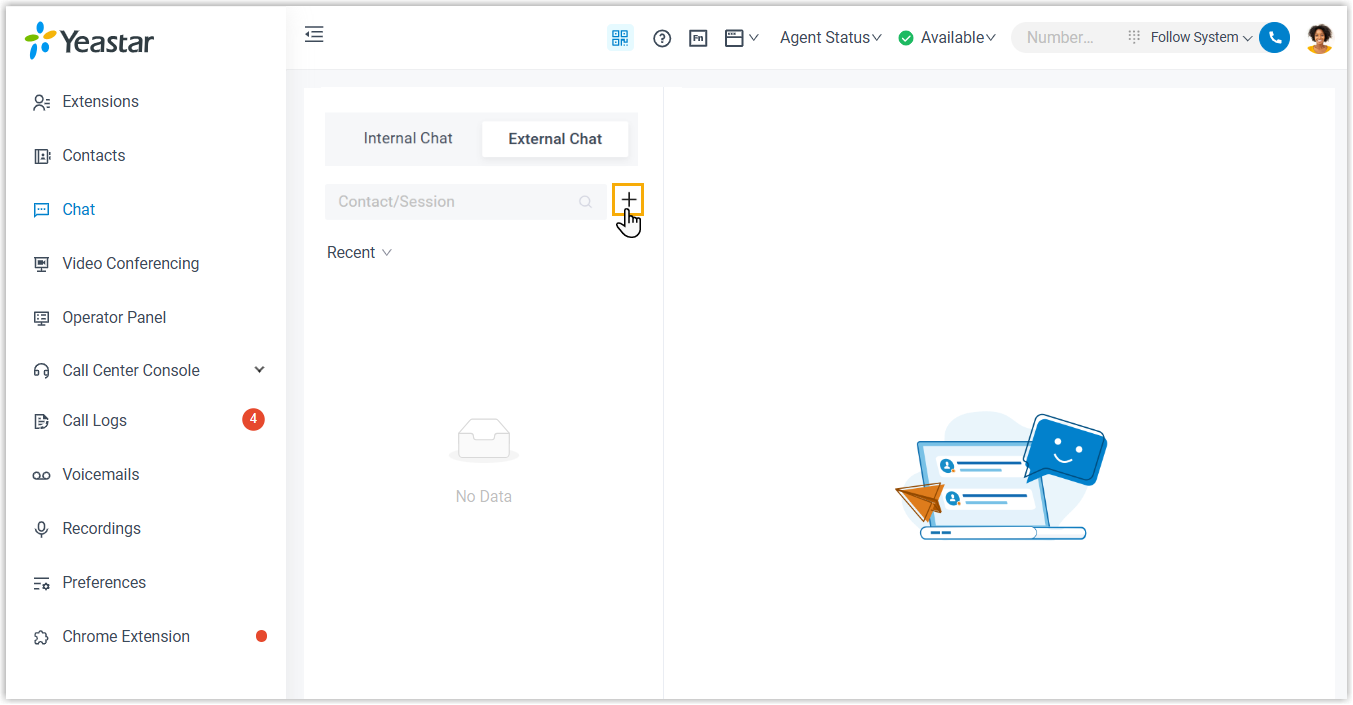Expand the Call Center Console submenu
Viewport: 1353px width, 705px height.
(x=259, y=370)
